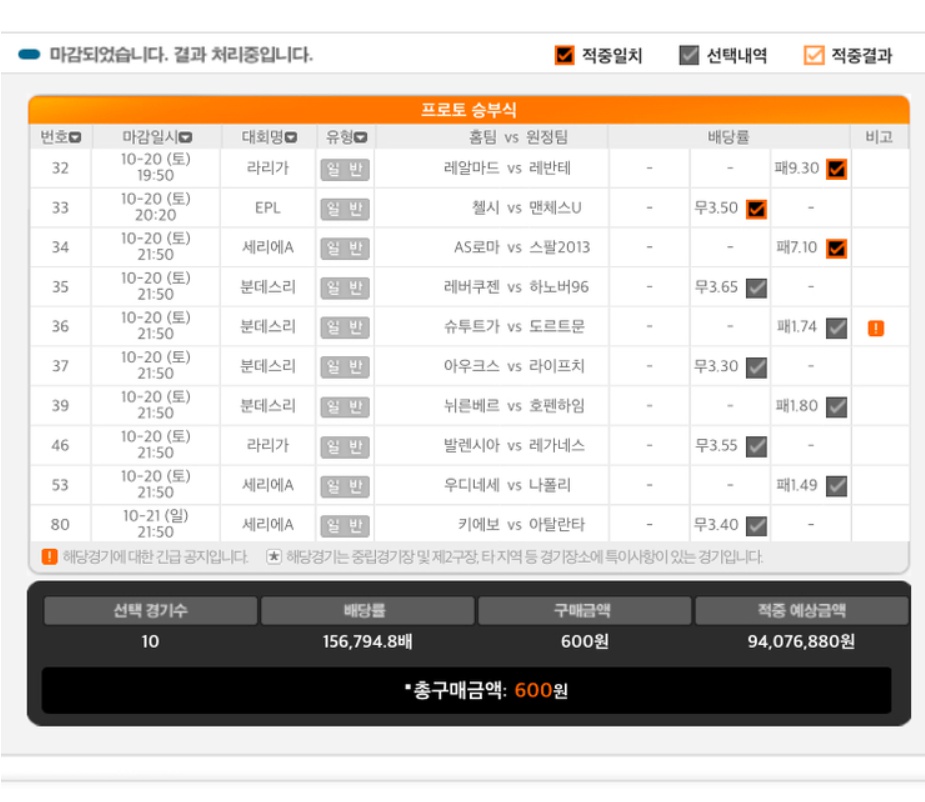
Task: Open the 마감일시 column sort dropdown
Action: click(185, 138)
